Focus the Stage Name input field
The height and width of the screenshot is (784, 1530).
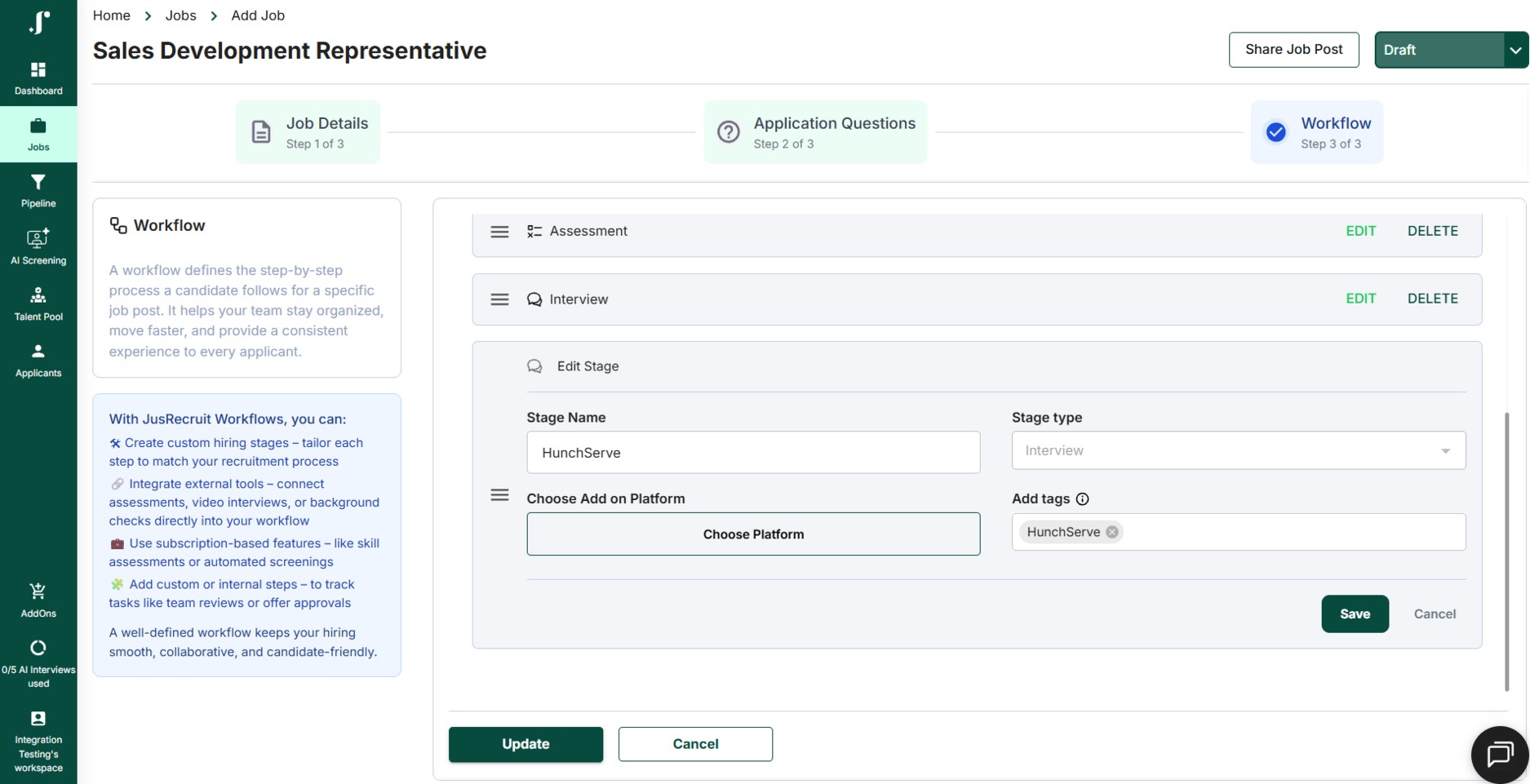[x=753, y=453]
